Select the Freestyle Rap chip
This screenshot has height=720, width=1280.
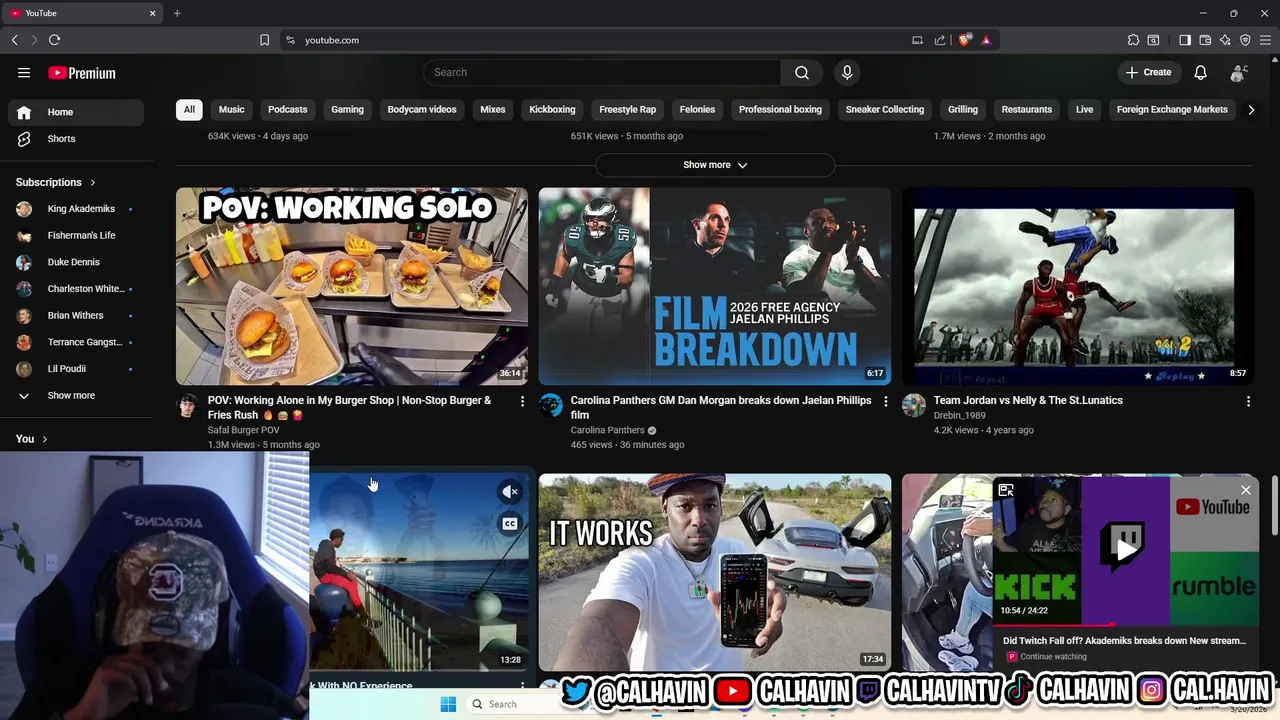coord(628,109)
